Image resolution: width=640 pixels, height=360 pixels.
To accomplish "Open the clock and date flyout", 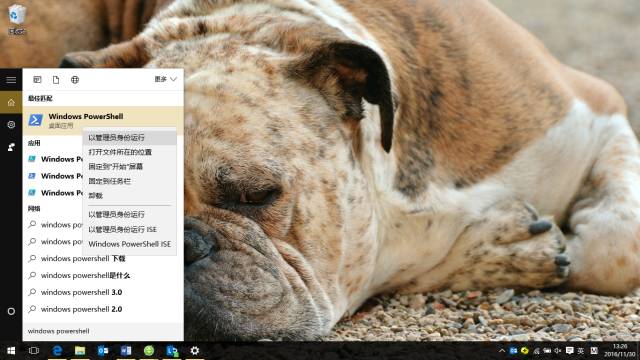I will (x=620, y=350).
